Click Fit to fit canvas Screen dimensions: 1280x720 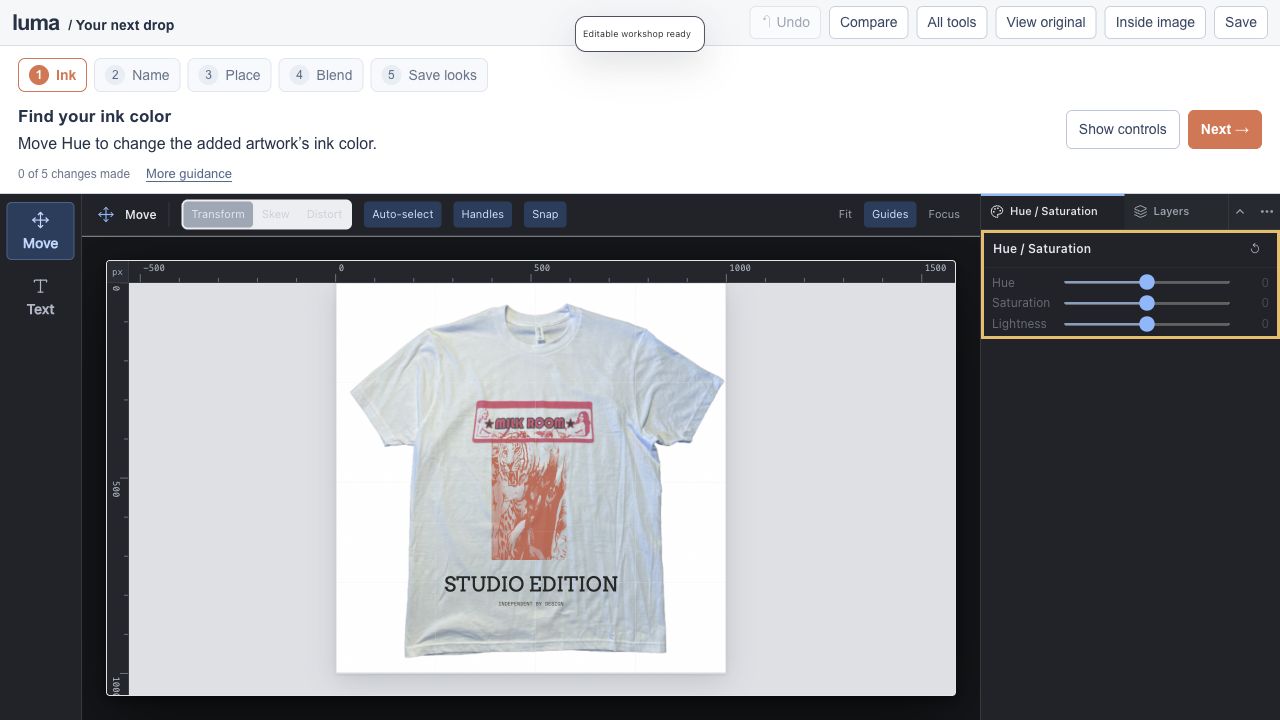(845, 214)
